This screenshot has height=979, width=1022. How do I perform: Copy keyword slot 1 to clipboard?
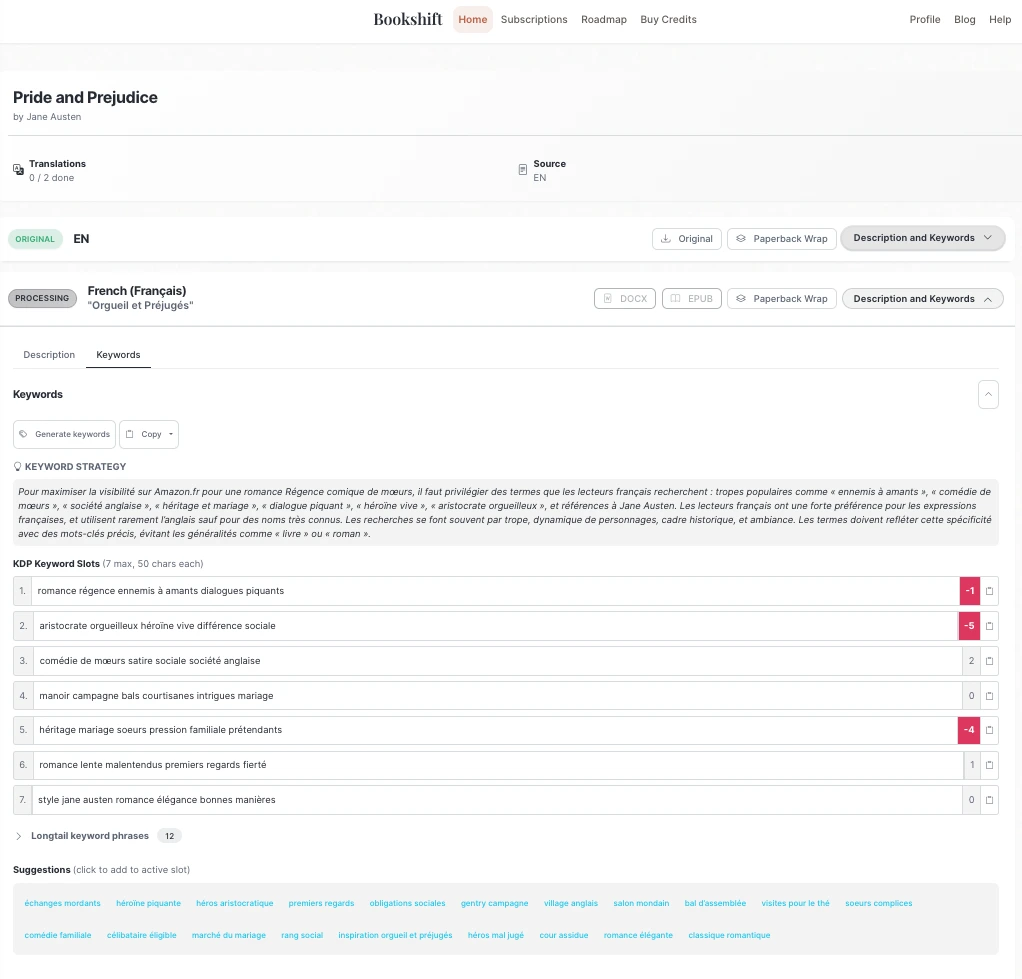click(x=989, y=591)
